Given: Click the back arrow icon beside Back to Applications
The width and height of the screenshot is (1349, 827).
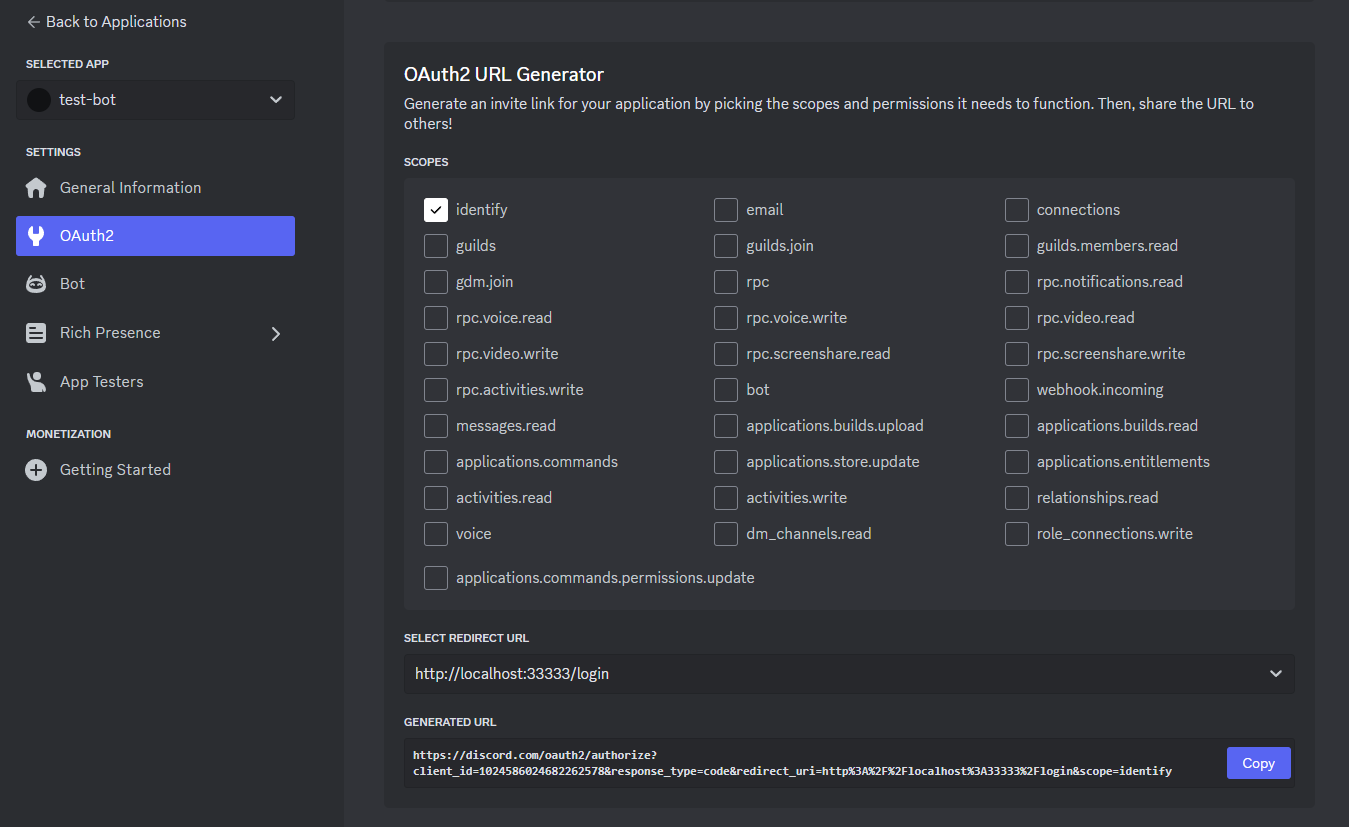Looking at the screenshot, I should (34, 21).
